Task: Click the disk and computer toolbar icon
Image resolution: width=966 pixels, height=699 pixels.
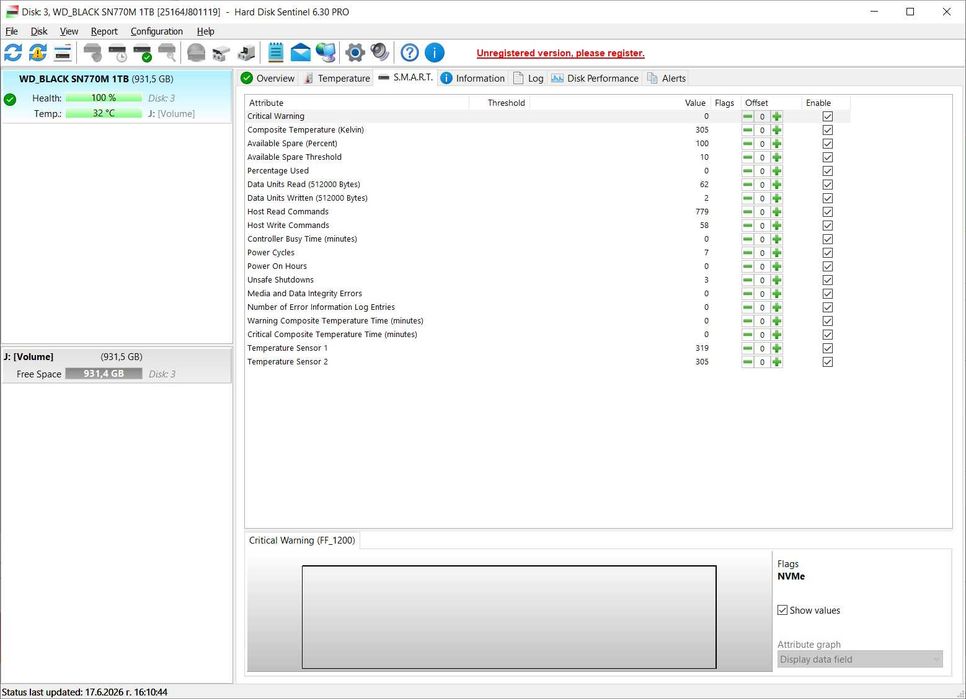Action: (x=246, y=53)
